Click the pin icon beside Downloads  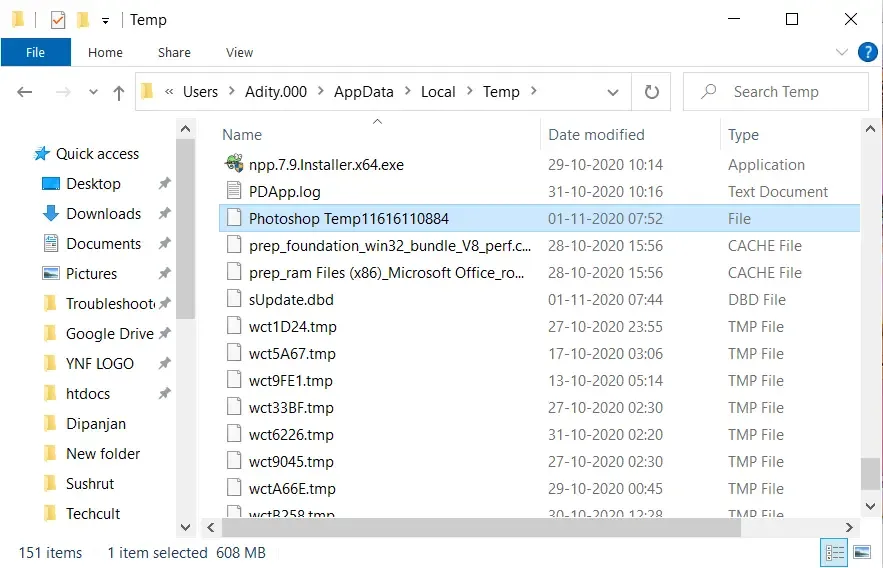[x=164, y=214]
